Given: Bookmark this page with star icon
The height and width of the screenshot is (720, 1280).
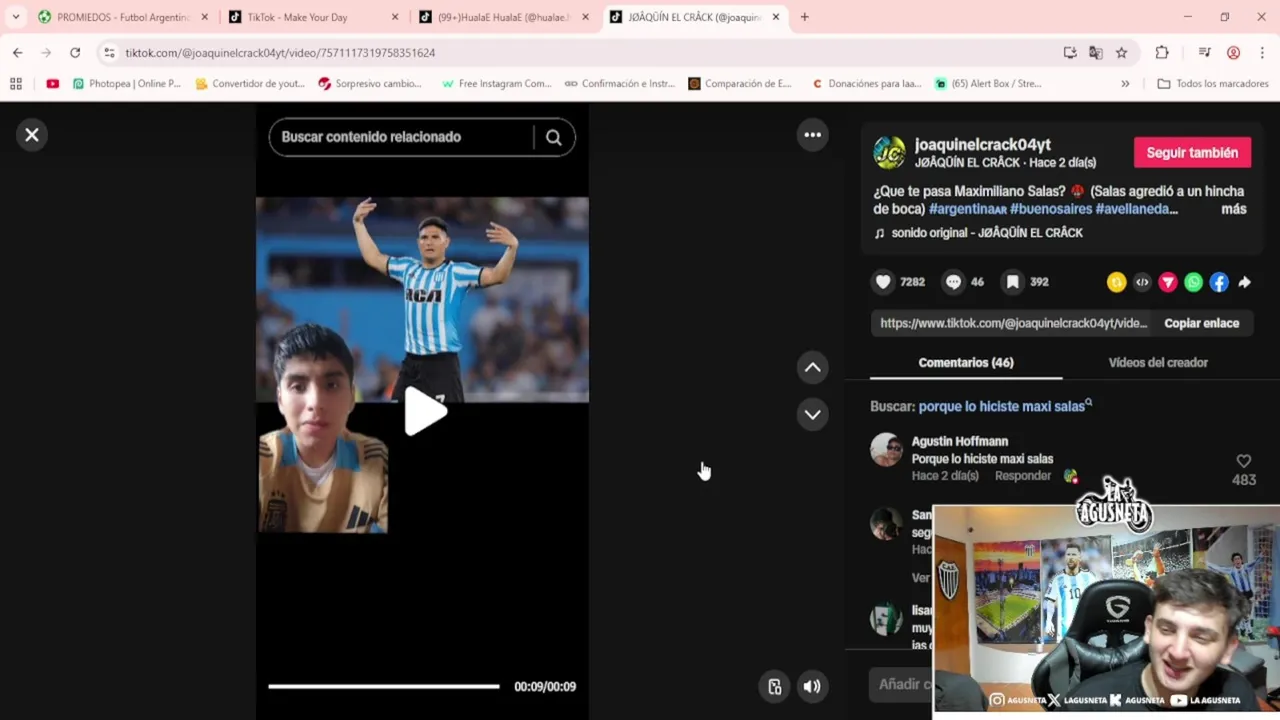Looking at the screenshot, I should pos(1122,53).
